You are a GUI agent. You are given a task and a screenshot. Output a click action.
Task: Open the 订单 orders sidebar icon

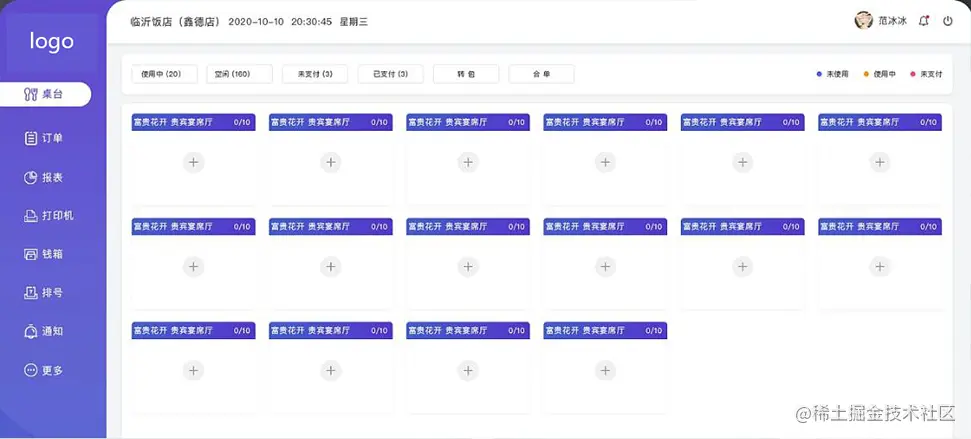tap(31, 138)
